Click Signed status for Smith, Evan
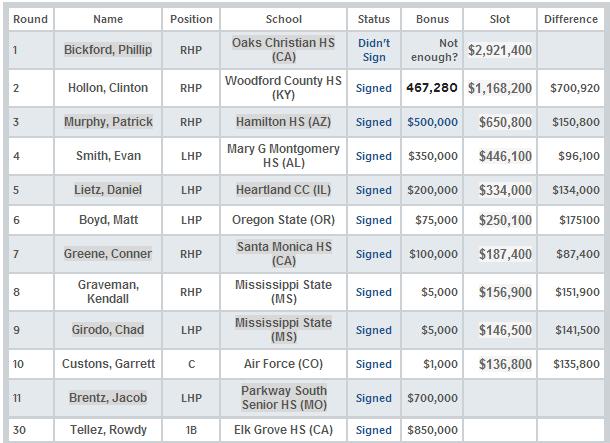 (x=374, y=156)
